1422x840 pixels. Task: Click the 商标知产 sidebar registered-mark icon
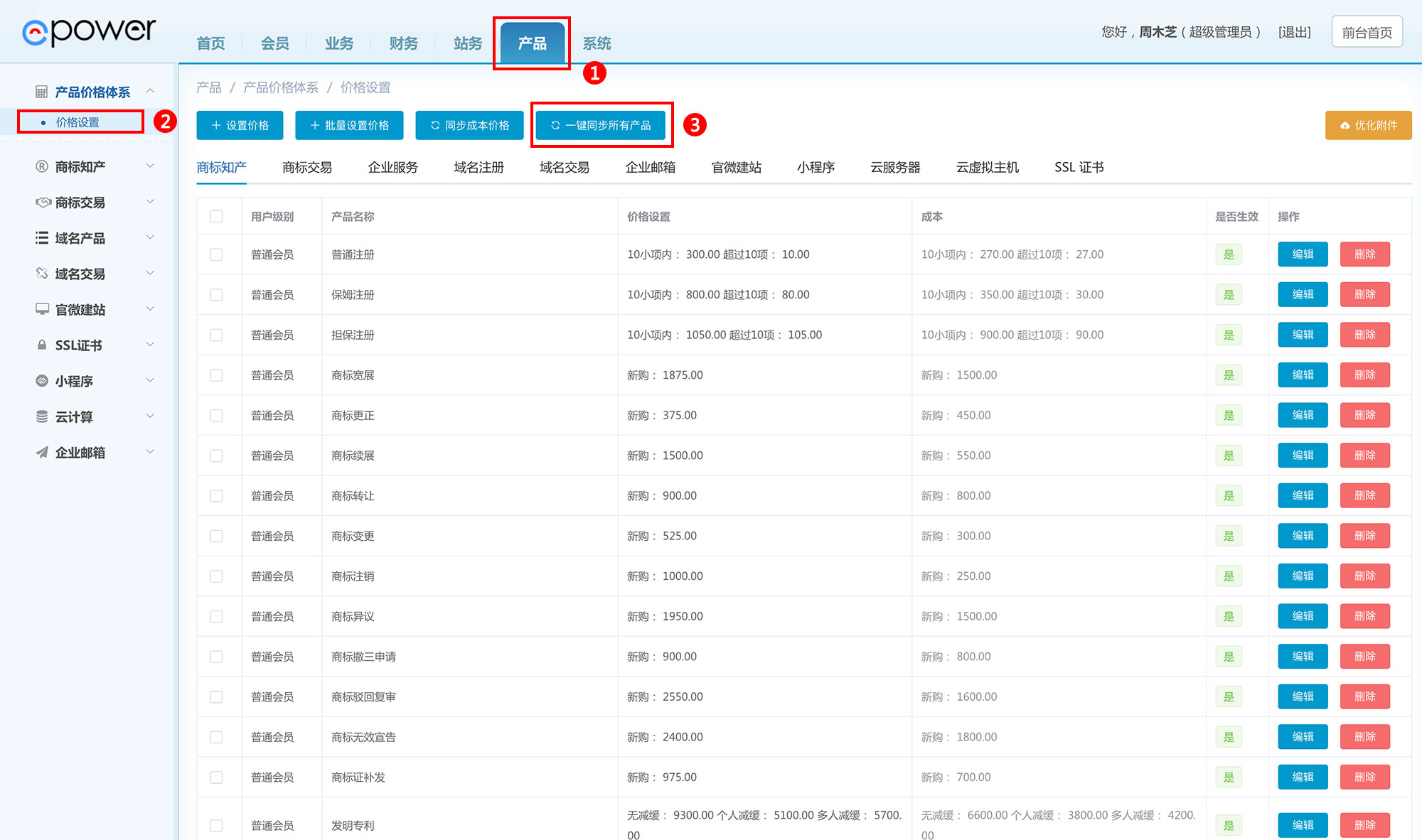coord(42,166)
